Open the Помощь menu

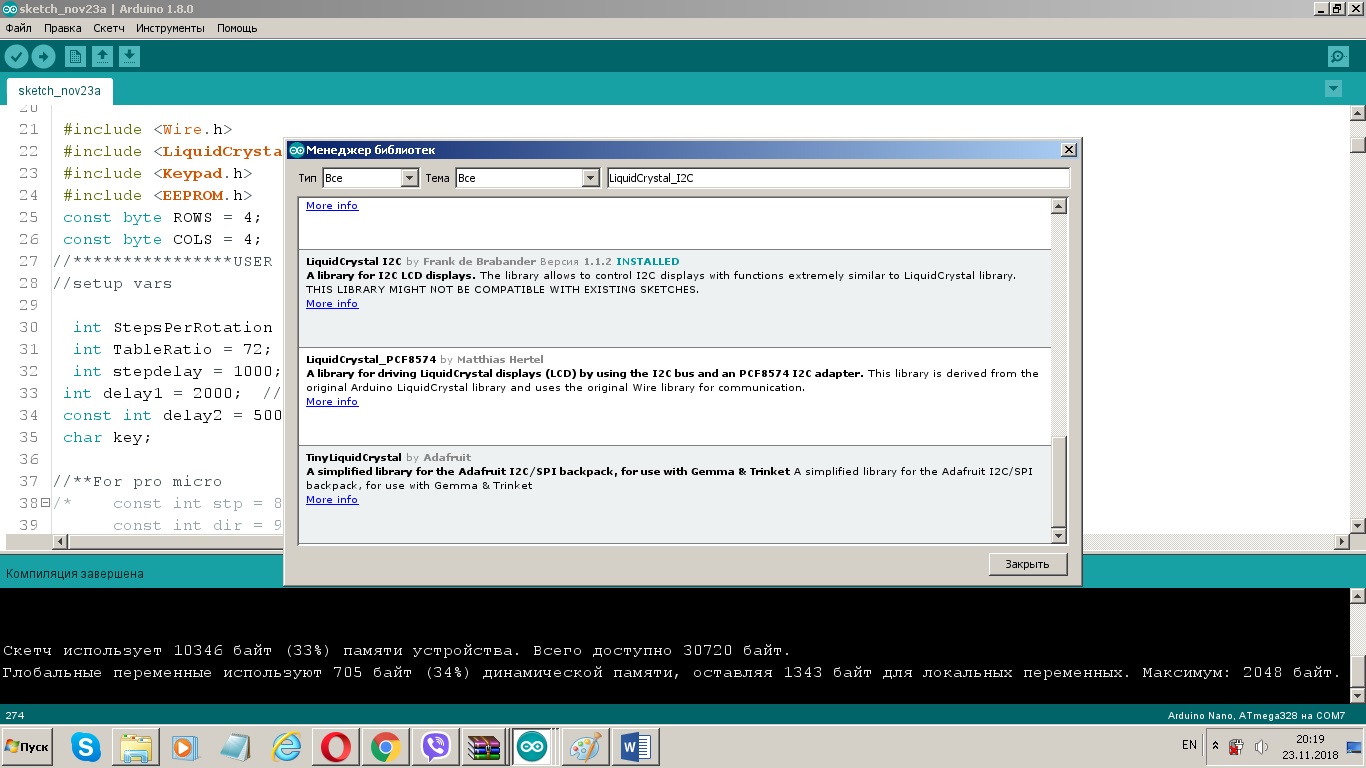click(x=237, y=28)
